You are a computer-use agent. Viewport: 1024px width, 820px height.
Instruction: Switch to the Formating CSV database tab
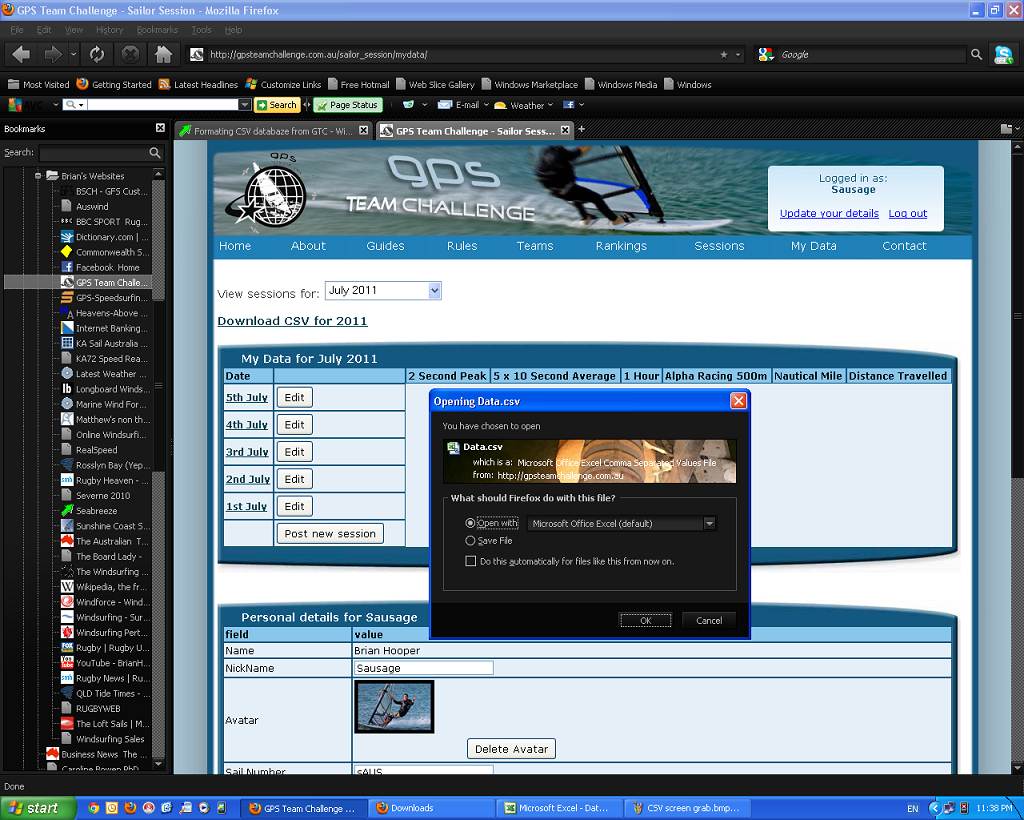pos(265,131)
